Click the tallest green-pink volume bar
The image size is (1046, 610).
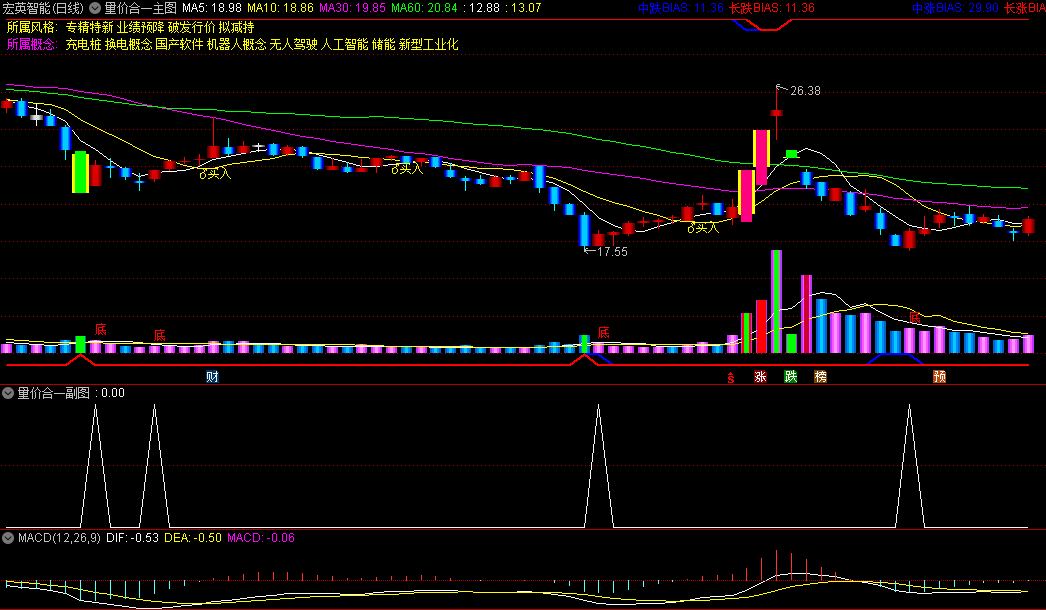pos(776,302)
